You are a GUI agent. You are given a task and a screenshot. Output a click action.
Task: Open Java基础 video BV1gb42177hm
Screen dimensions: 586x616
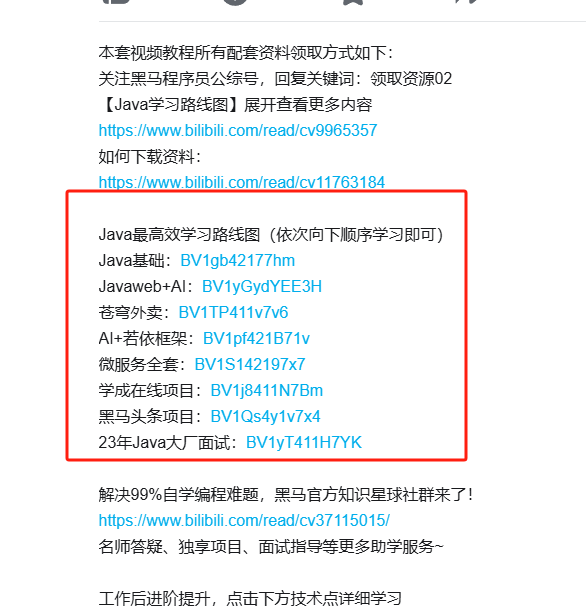238,260
